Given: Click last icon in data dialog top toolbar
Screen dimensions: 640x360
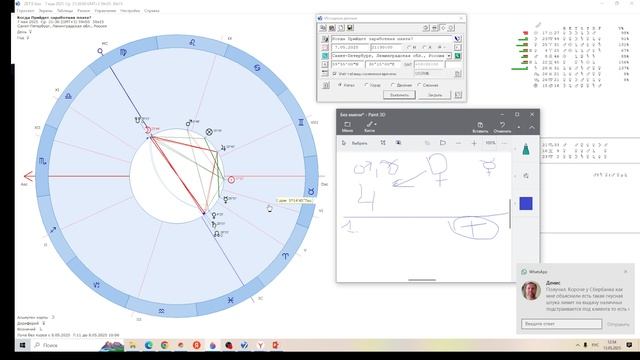Looking at the screenshot, I should [451, 28].
